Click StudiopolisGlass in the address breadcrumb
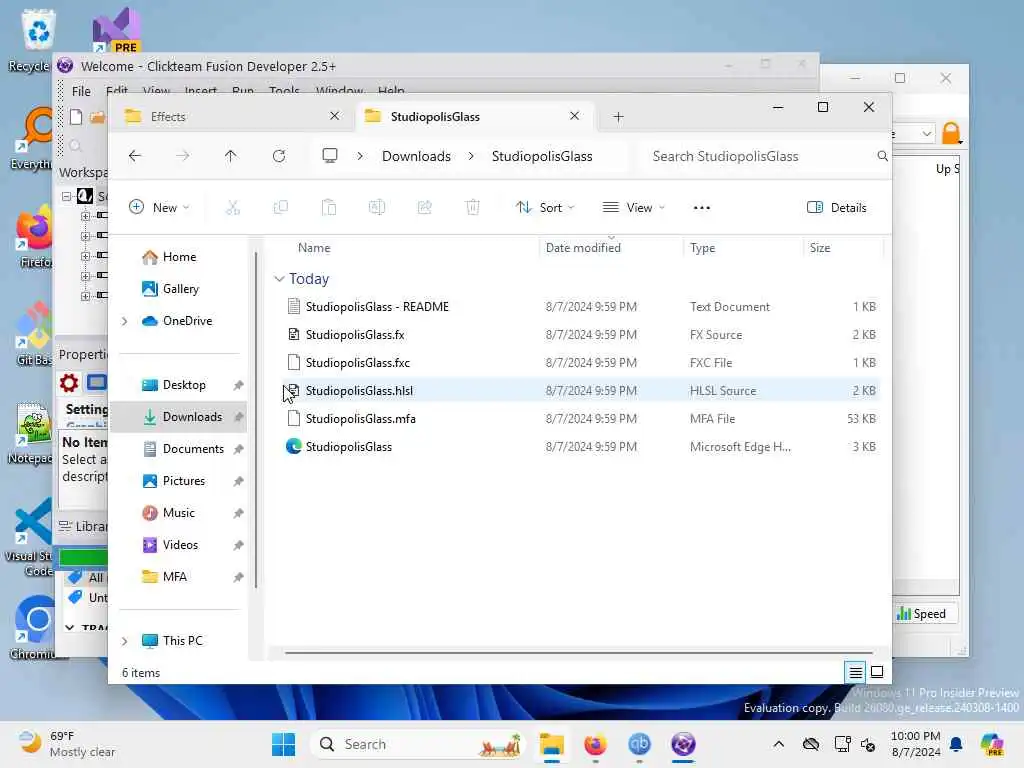This screenshot has height=768, width=1024. (542, 156)
